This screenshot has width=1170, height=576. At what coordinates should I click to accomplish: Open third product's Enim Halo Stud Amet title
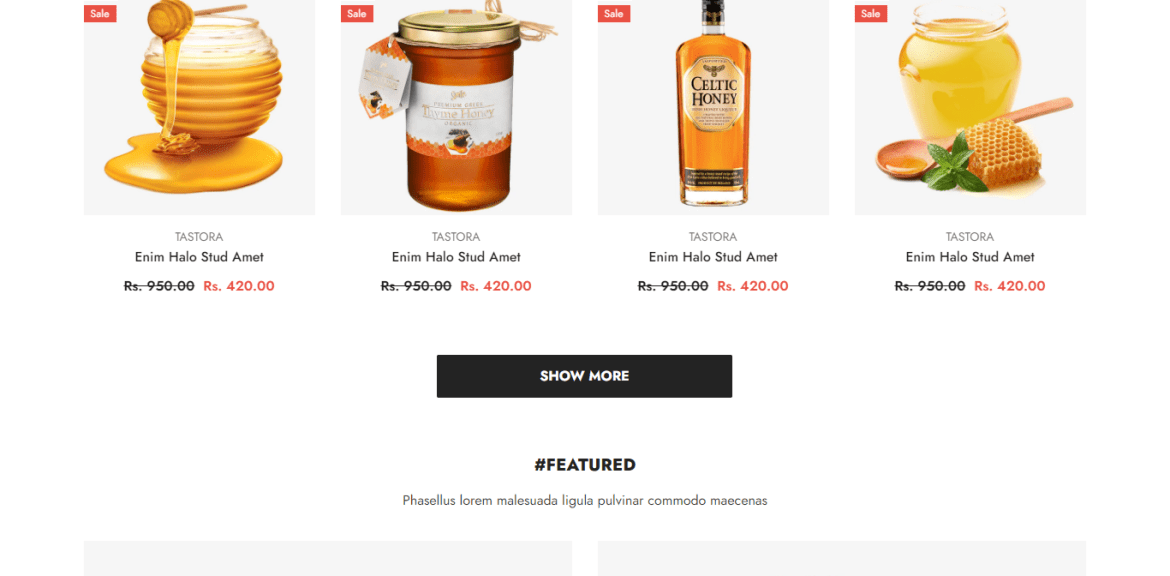(x=713, y=257)
